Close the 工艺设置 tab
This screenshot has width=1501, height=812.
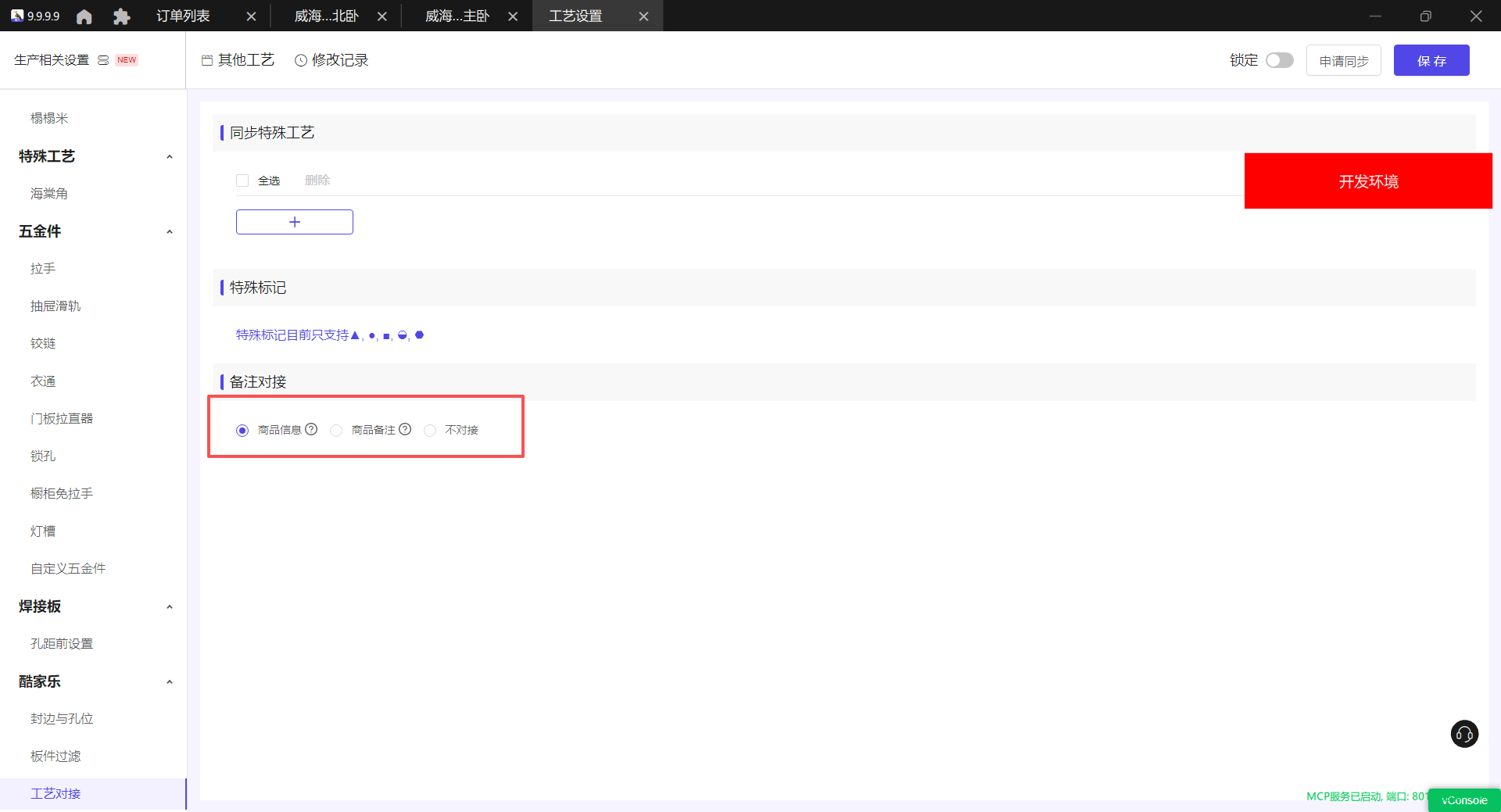(643, 16)
